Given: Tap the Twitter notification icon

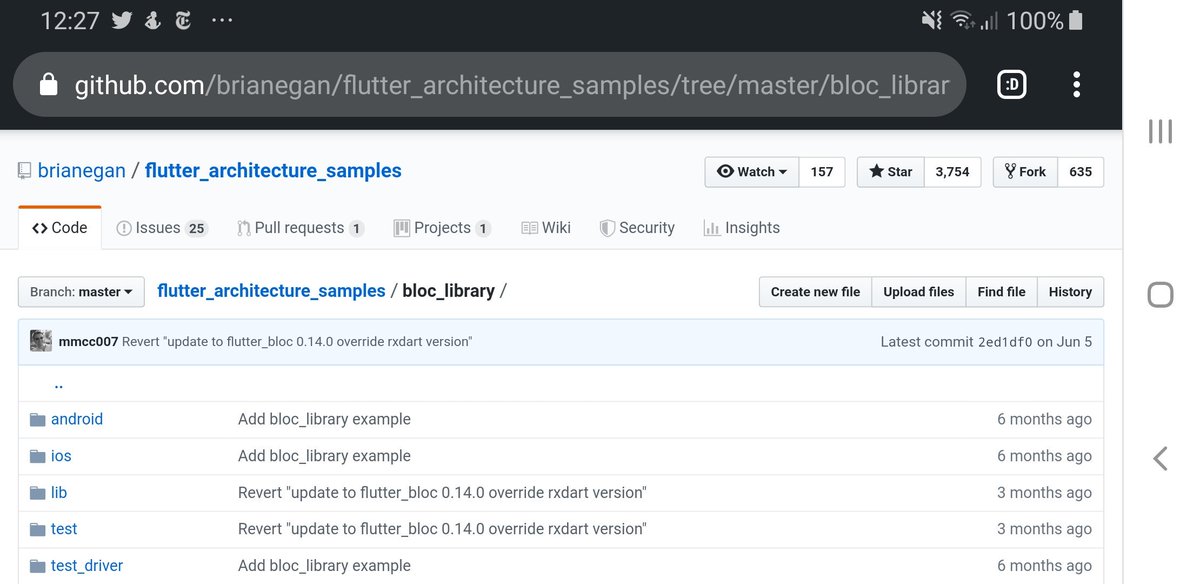Looking at the screenshot, I should pyautogui.click(x=122, y=20).
